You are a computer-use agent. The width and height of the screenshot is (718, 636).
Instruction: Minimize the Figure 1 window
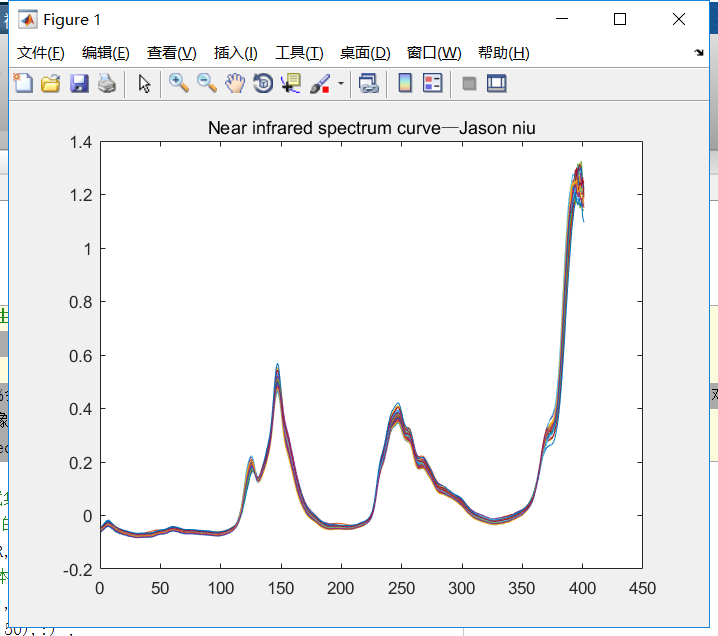click(562, 19)
